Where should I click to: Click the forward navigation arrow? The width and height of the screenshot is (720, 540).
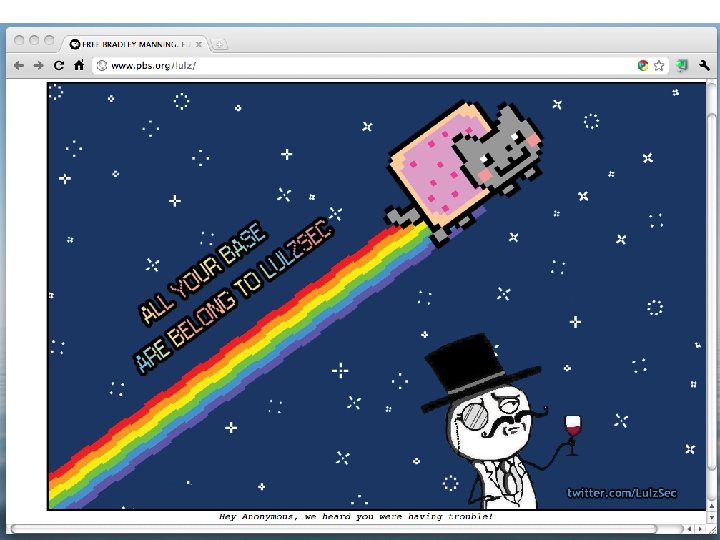pyautogui.click(x=39, y=66)
